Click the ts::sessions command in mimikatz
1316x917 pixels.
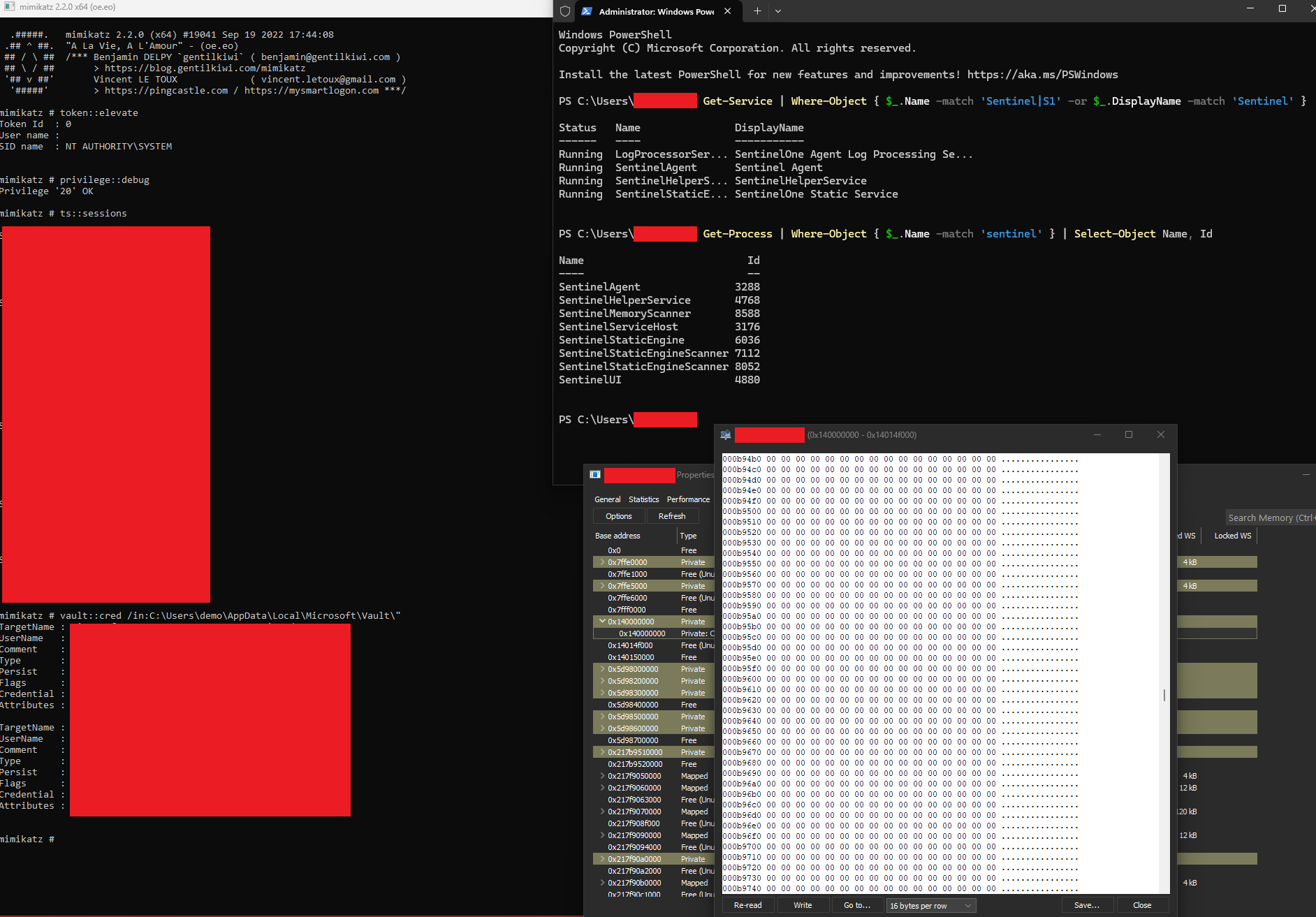[94, 214]
